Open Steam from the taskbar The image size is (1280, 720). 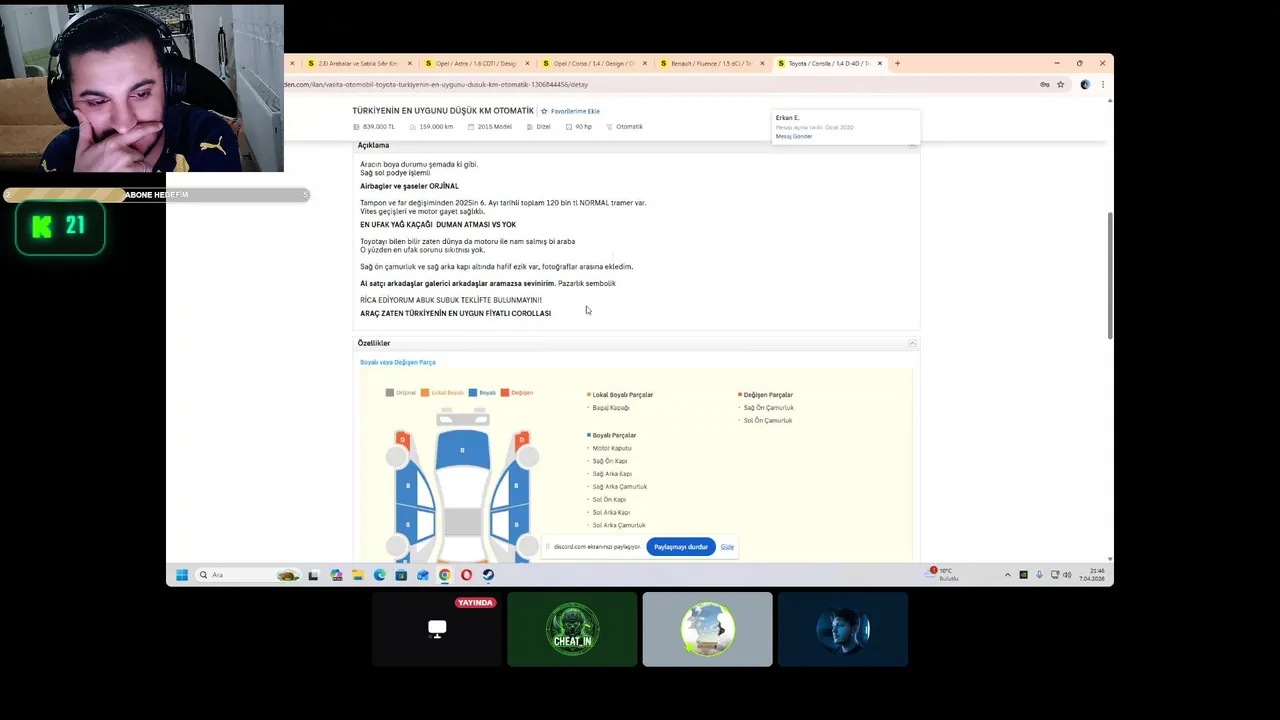coord(488,575)
